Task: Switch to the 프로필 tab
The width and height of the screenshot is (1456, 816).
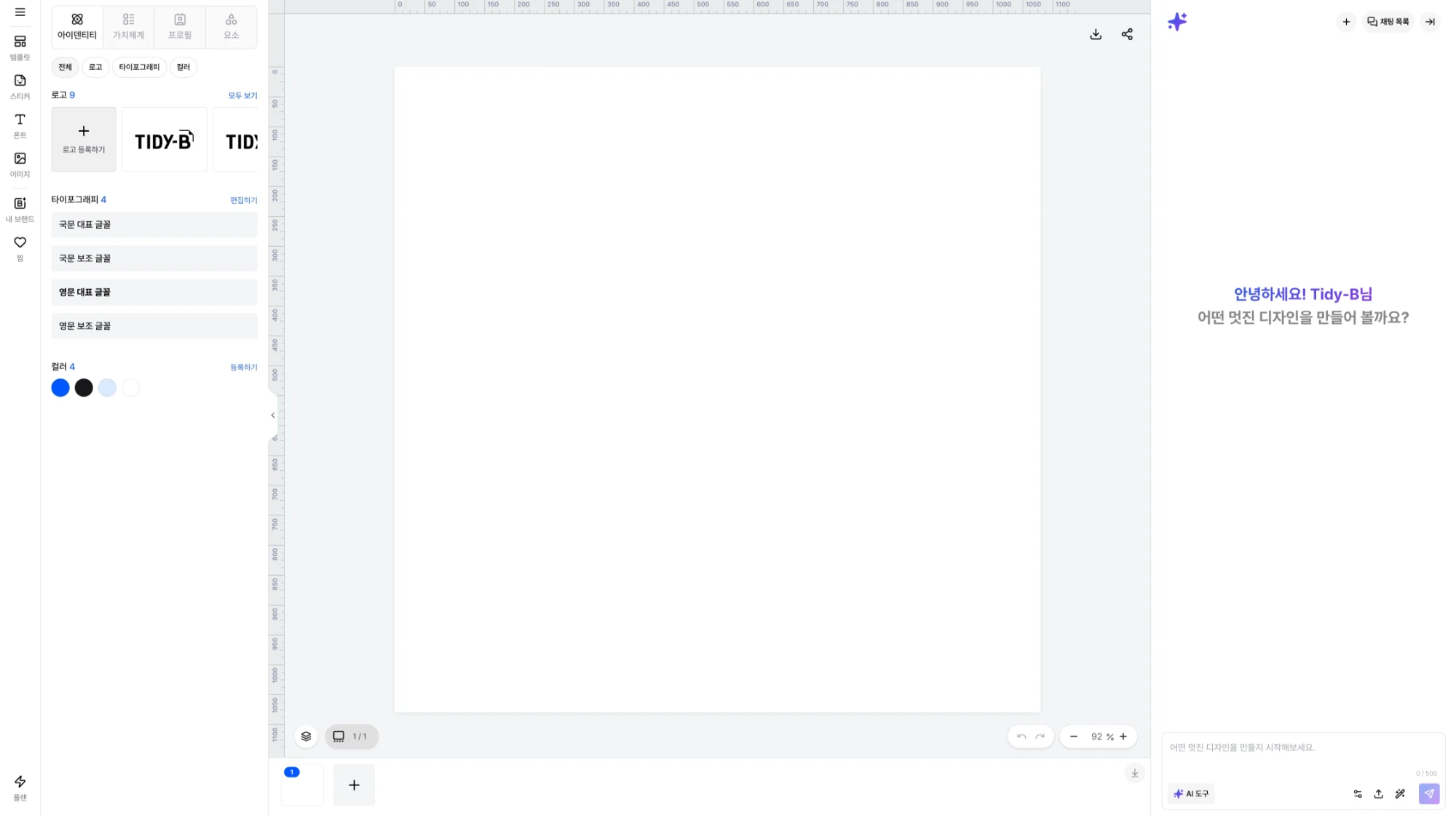Action: 180,26
